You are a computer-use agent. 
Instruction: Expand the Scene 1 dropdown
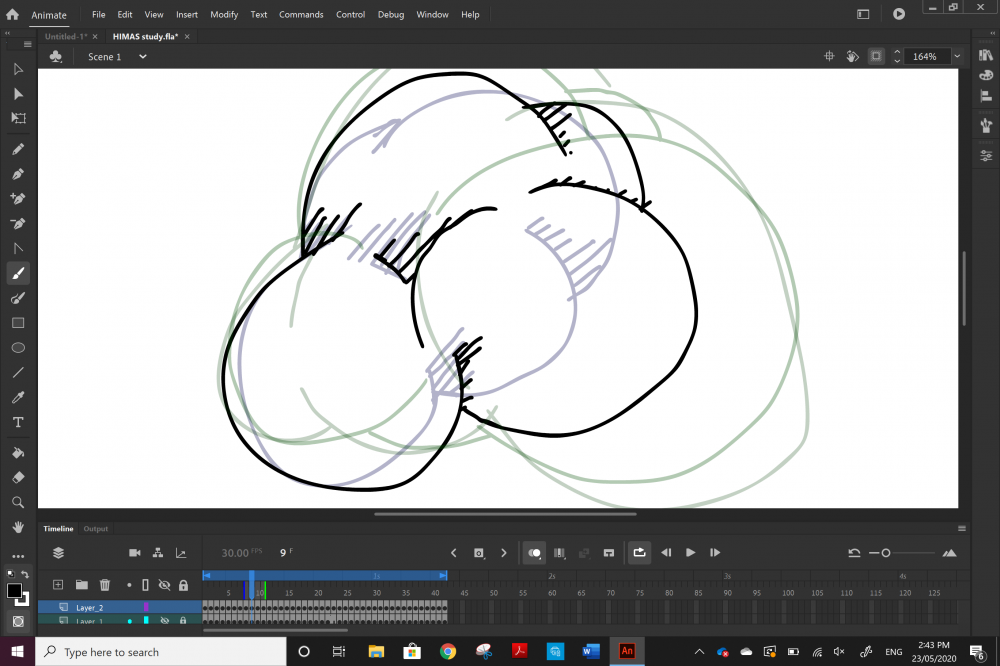142,57
